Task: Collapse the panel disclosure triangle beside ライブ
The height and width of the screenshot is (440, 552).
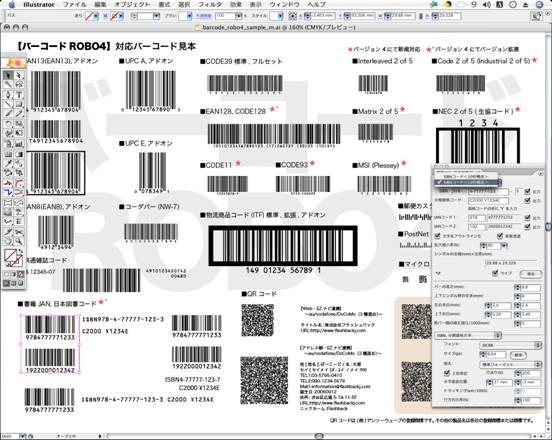Action: pyautogui.click(x=438, y=273)
